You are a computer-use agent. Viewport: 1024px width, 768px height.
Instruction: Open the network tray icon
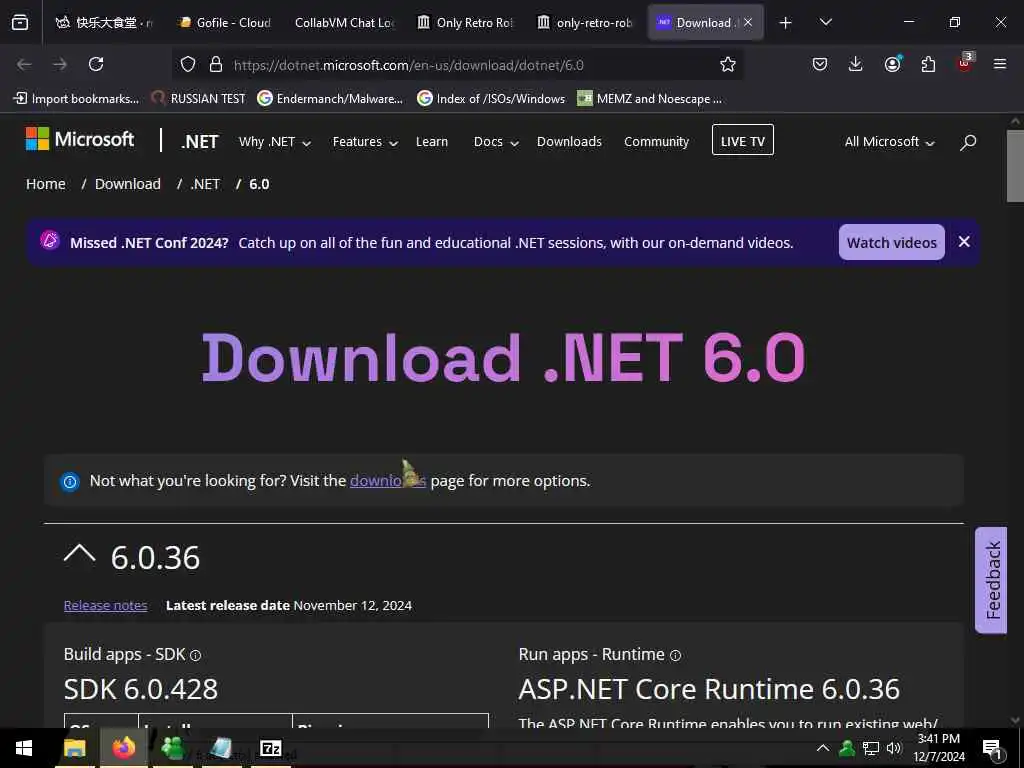[870, 748]
